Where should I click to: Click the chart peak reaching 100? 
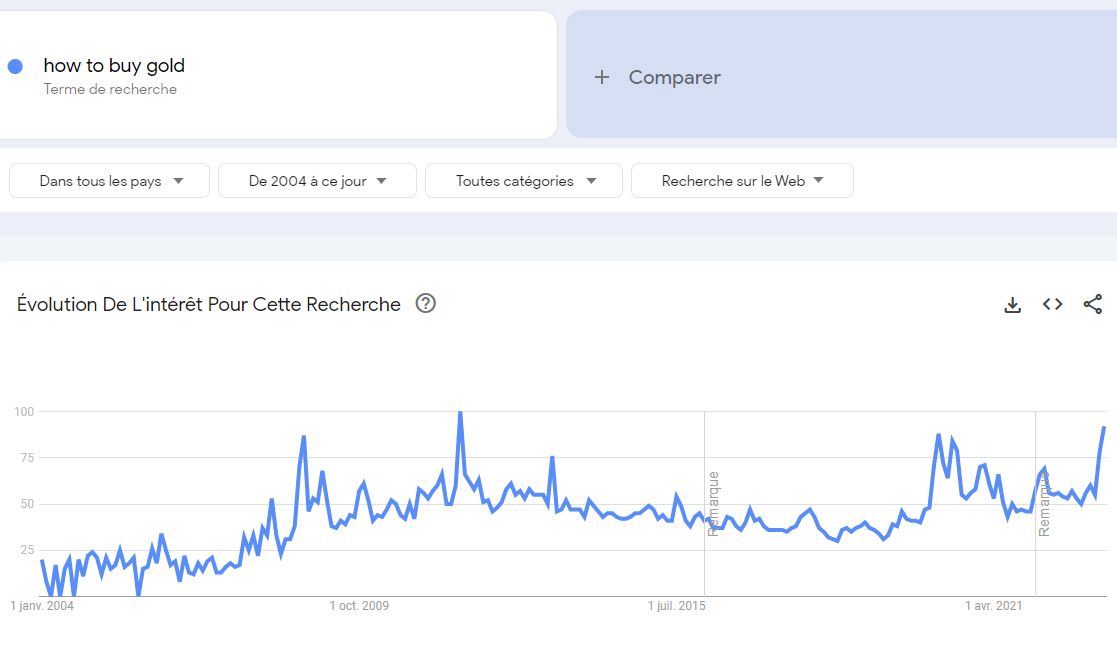point(460,412)
